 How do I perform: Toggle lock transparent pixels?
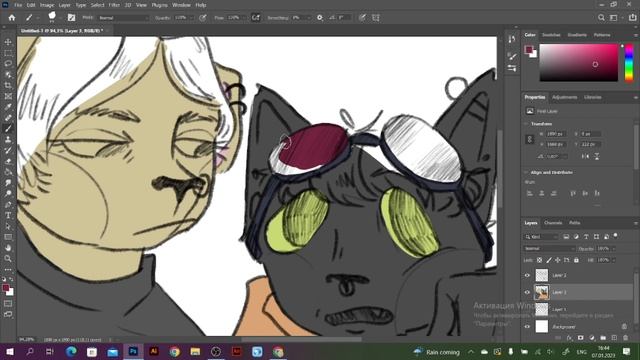click(x=539, y=260)
